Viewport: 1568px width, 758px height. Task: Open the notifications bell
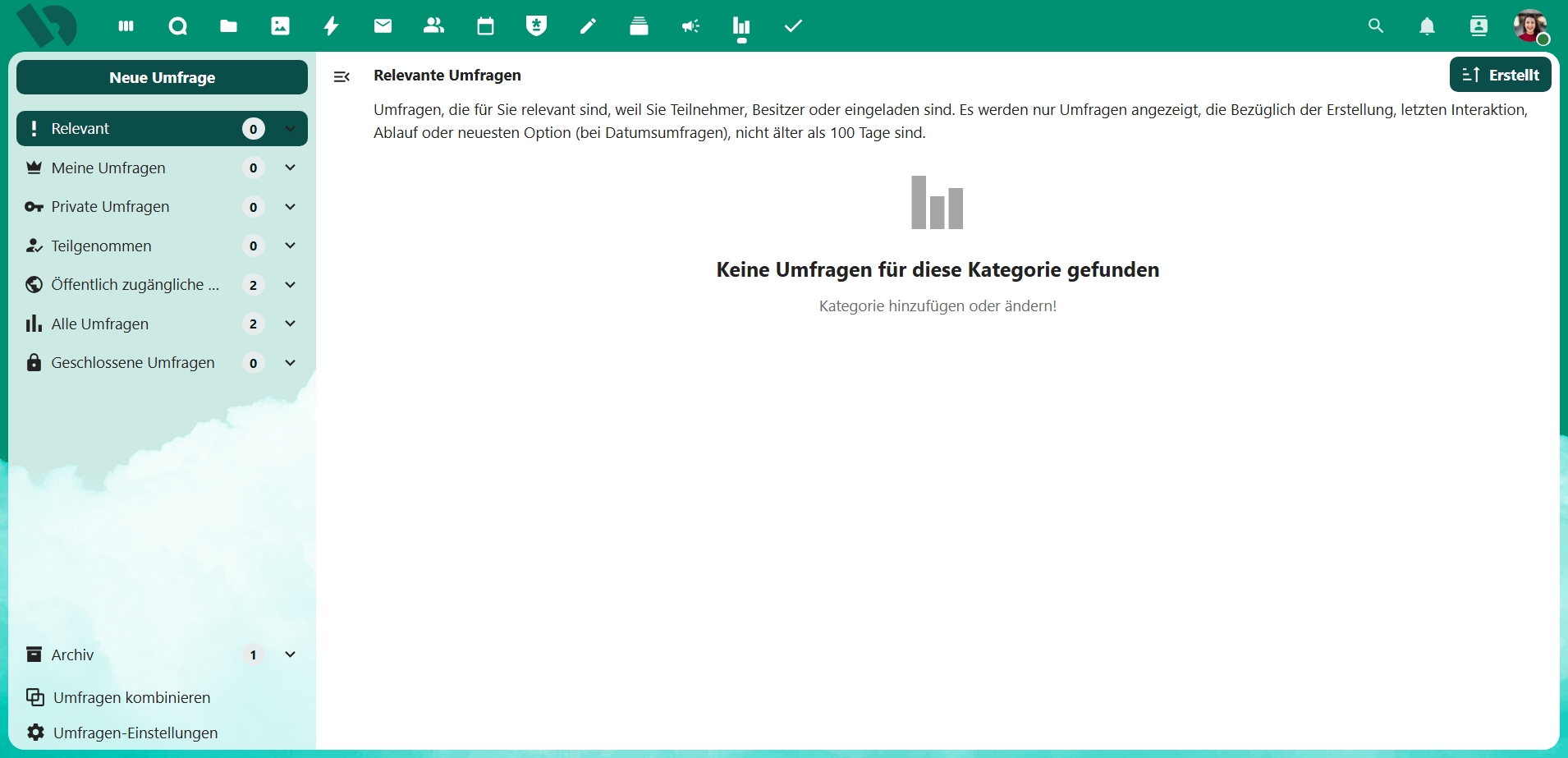[1428, 26]
